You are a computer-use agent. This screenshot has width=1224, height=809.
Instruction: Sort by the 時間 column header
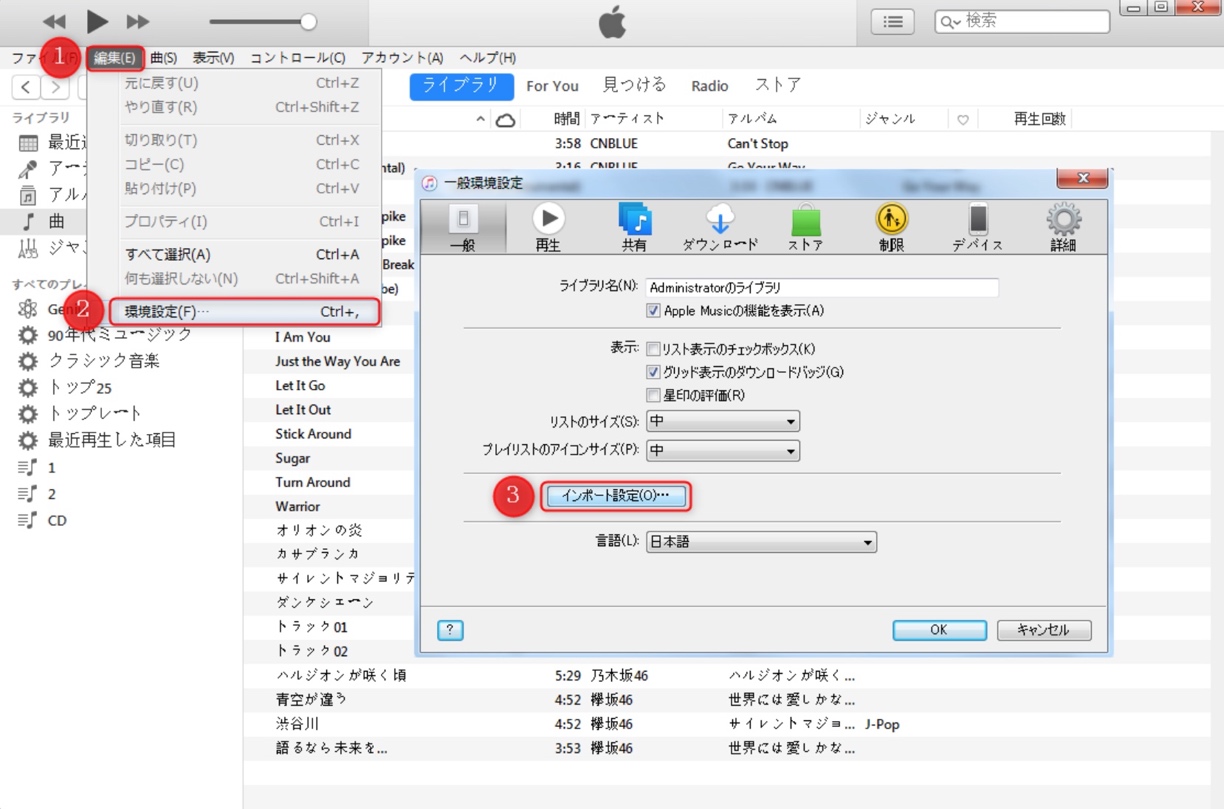coord(566,119)
